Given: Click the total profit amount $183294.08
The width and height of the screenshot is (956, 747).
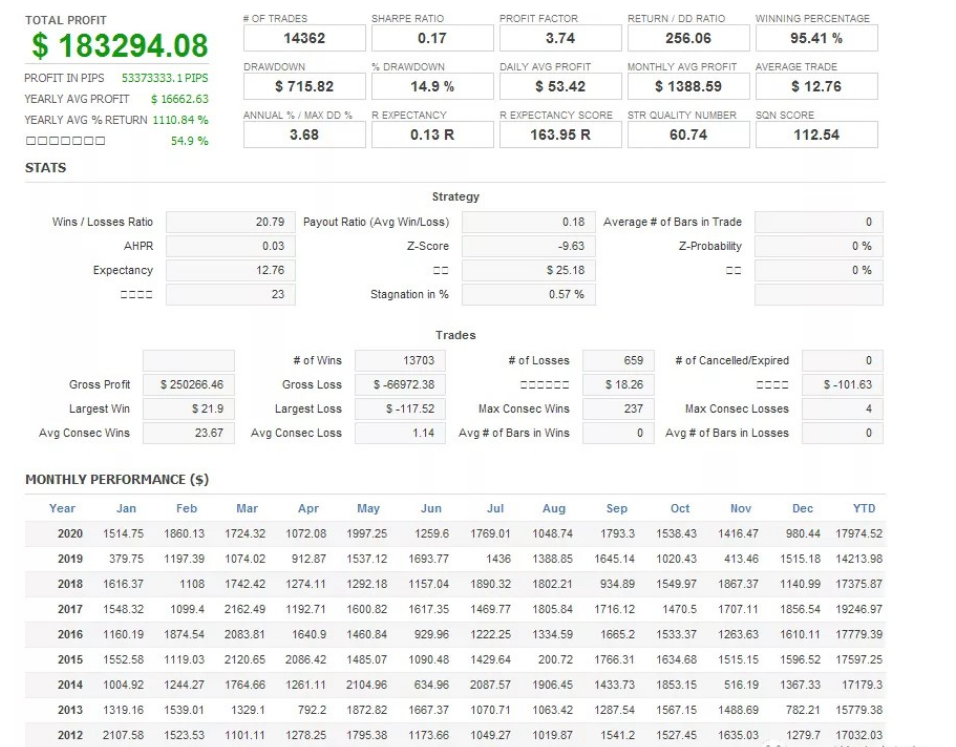Looking at the screenshot, I should point(120,46).
